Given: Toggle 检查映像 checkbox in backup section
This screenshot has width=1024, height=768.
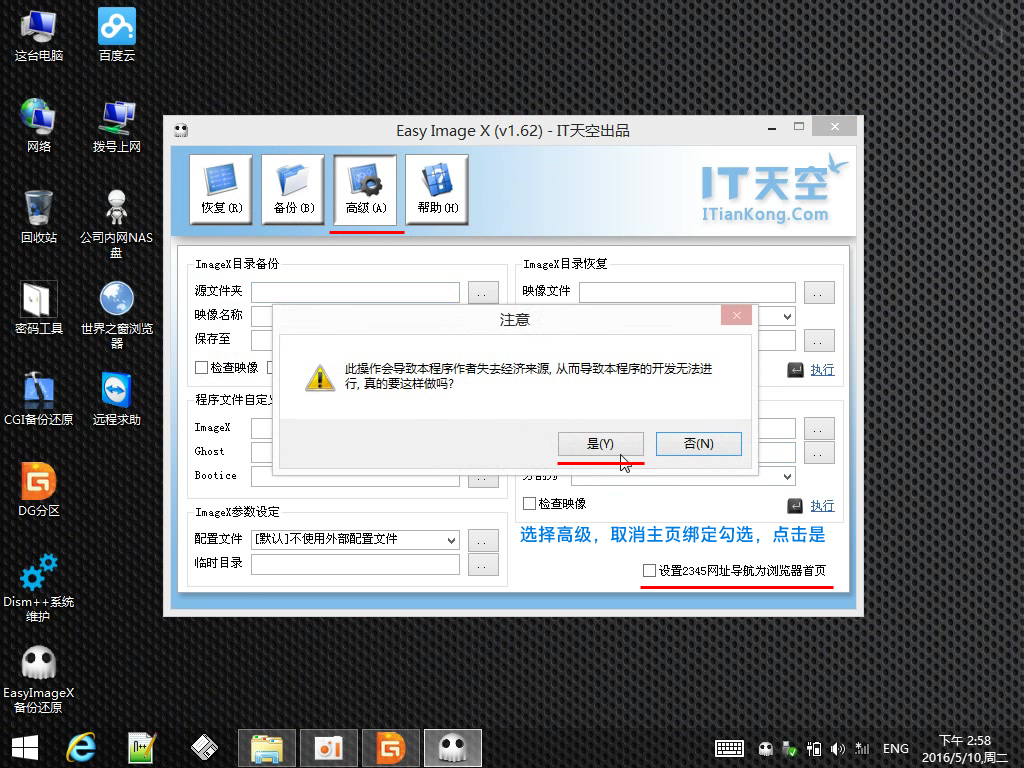Looking at the screenshot, I should tap(201, 368).
